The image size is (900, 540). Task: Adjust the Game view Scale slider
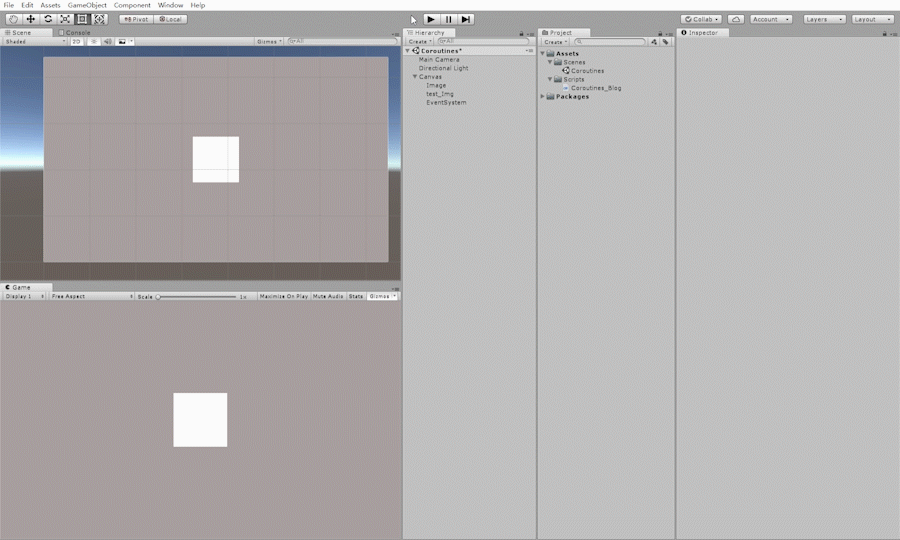coord(197,297)
